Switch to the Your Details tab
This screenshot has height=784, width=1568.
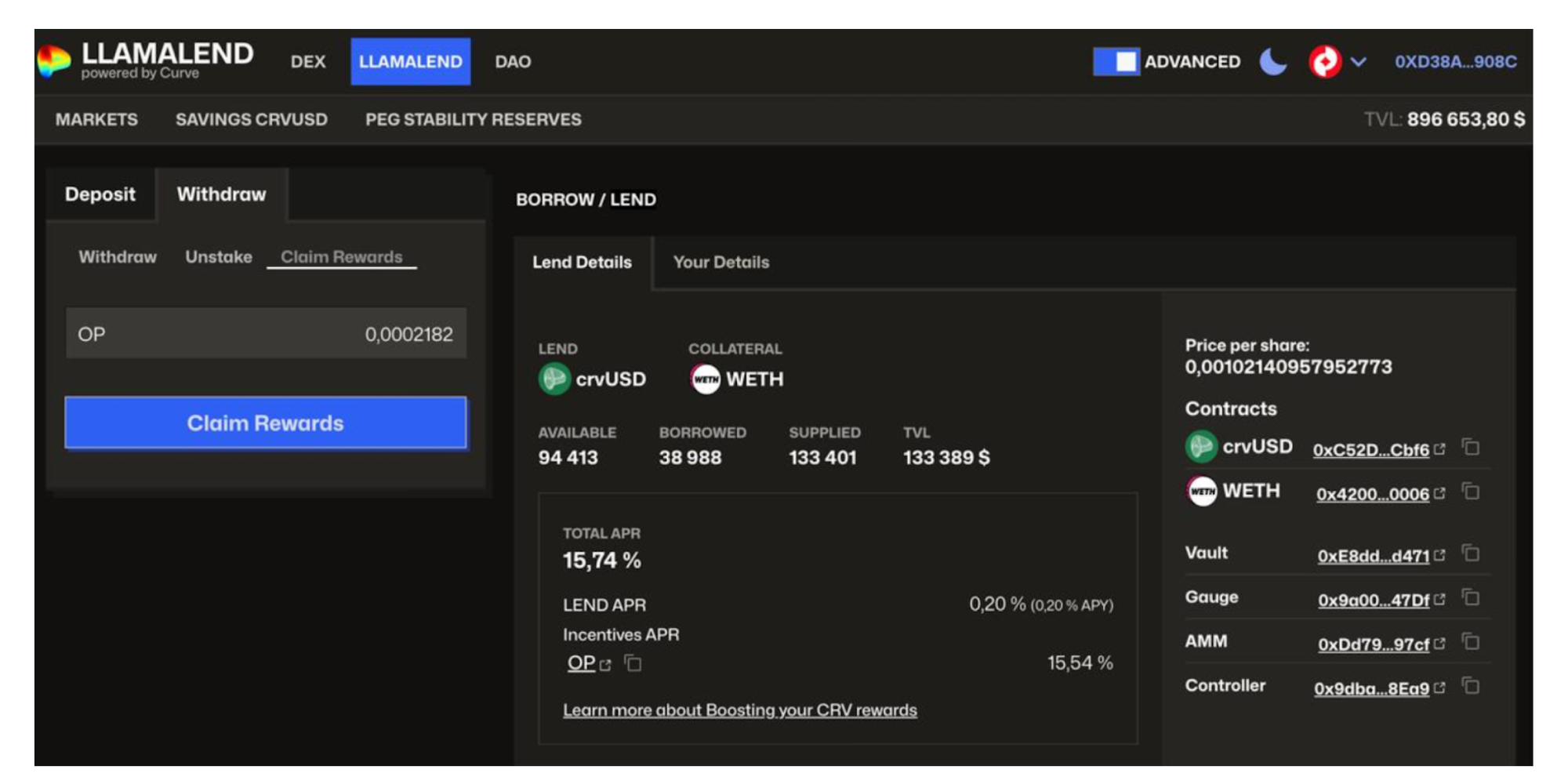coord(720,263)
